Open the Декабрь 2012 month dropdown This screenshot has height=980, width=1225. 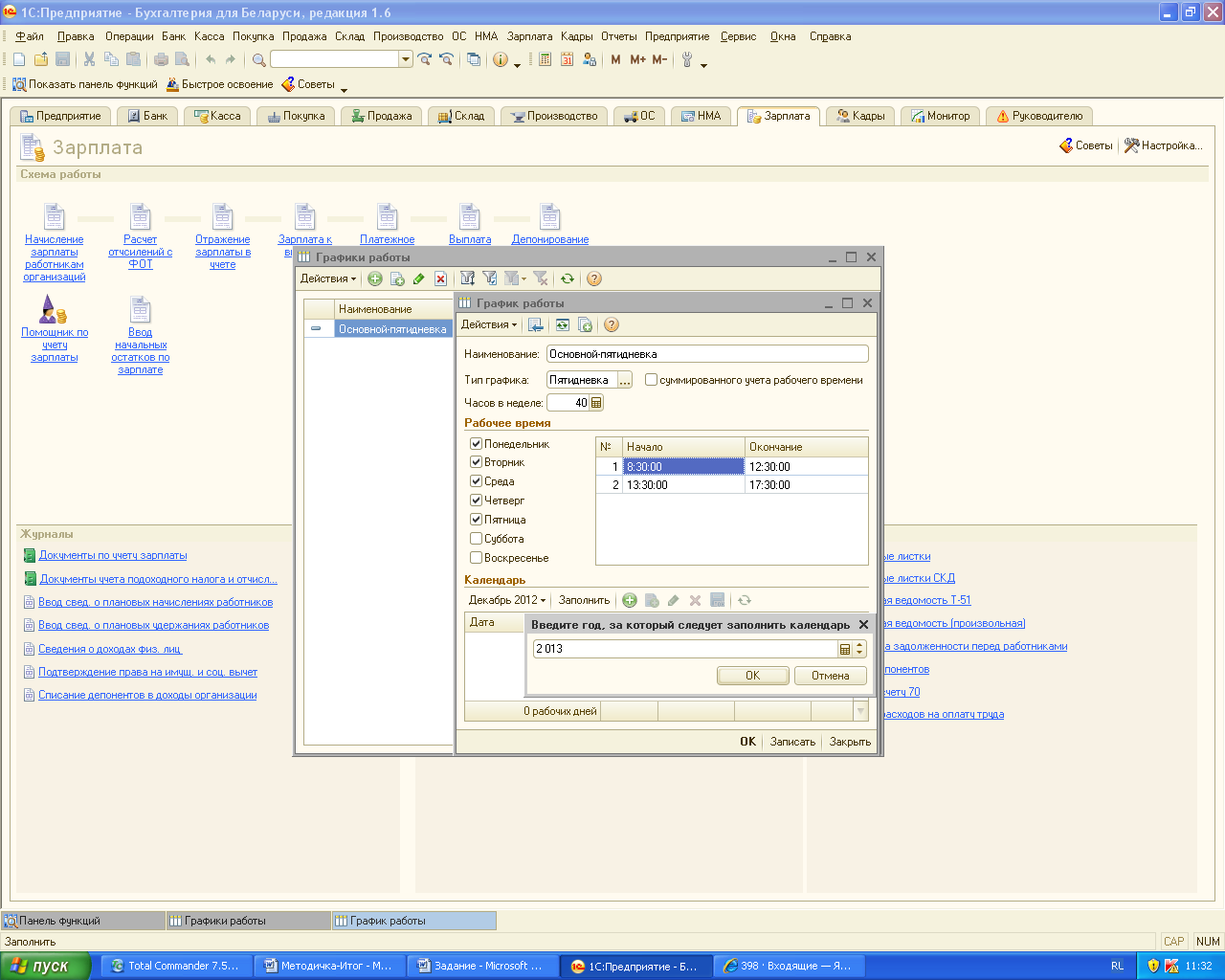click(x=507, y=600)
